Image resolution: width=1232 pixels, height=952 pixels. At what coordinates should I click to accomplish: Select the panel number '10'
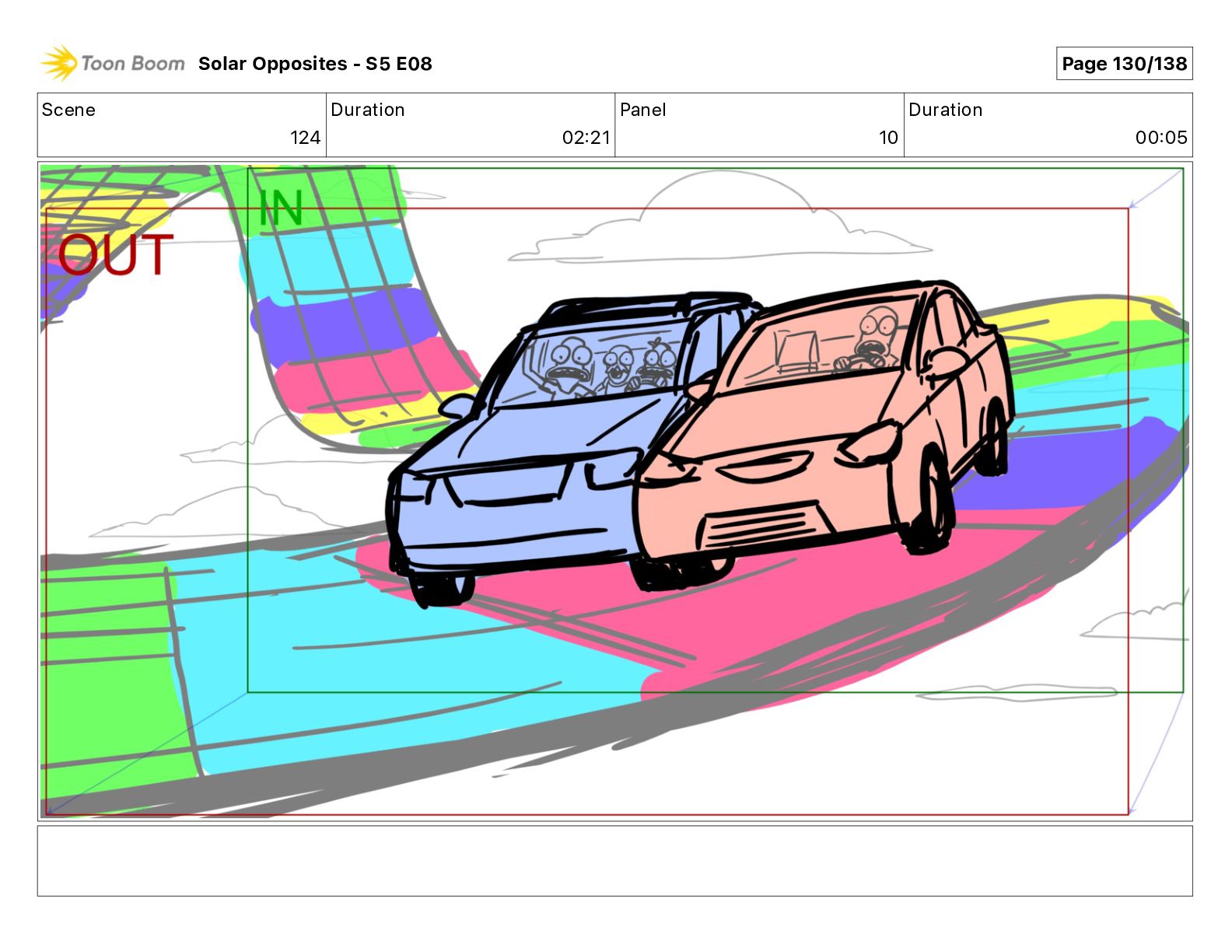(888, 138)
